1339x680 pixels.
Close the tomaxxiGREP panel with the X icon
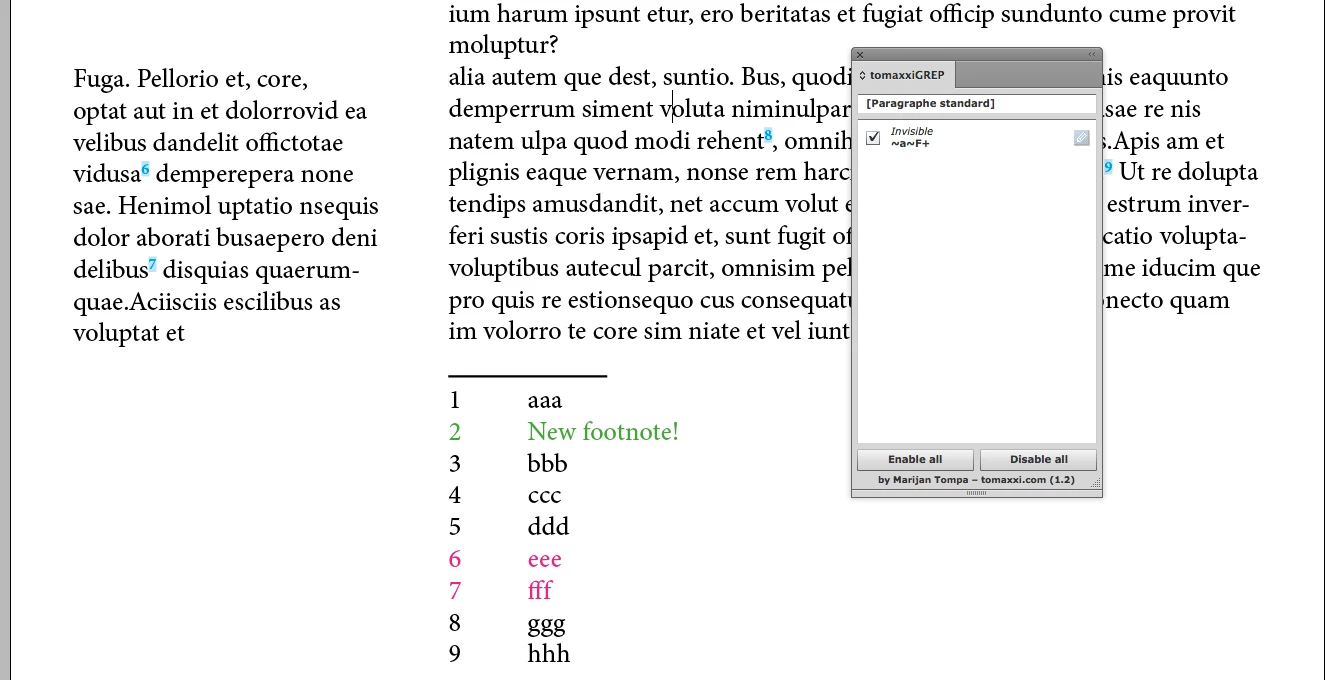coord(860,55)
